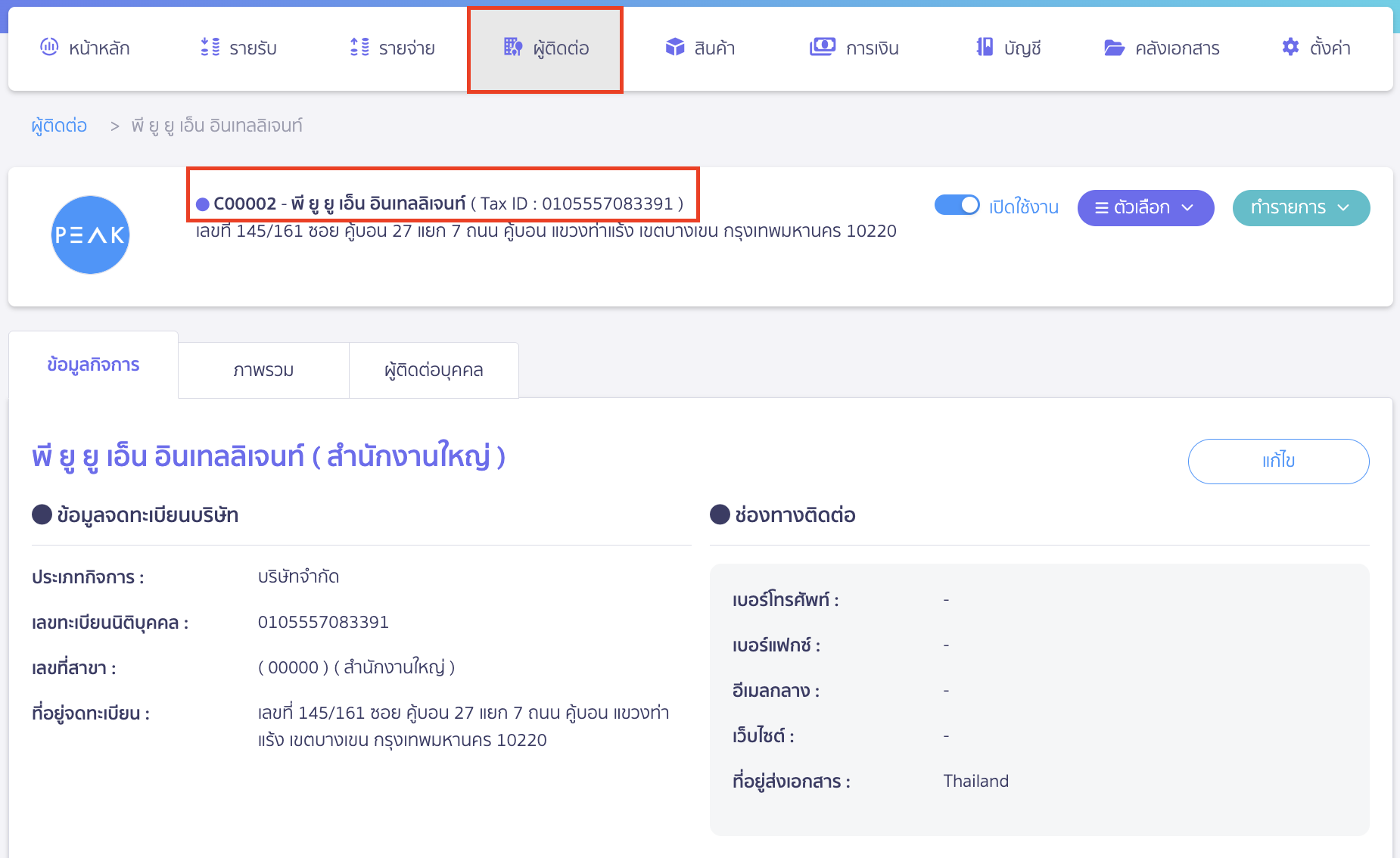The width and height of the screenshot is (1400, 858).
Task: Click the Thailand document address value
Action: pyautogui.click(x=975, y=781)
